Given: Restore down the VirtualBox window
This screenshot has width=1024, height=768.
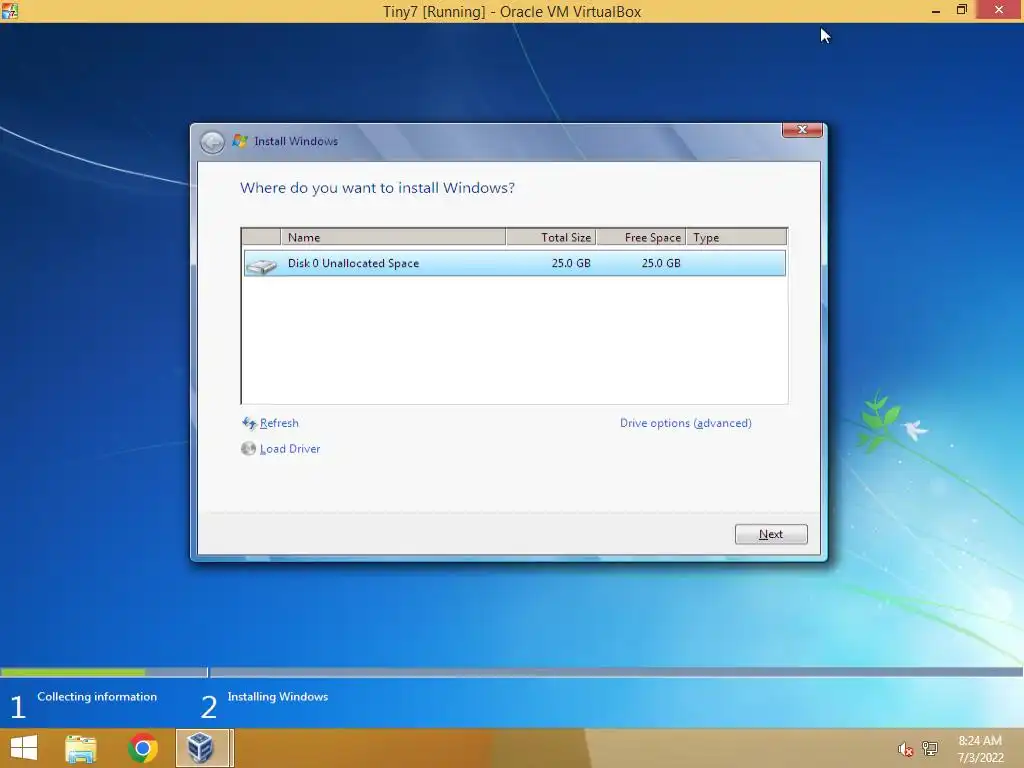Looking at the screenshot, I should (962, 10).
